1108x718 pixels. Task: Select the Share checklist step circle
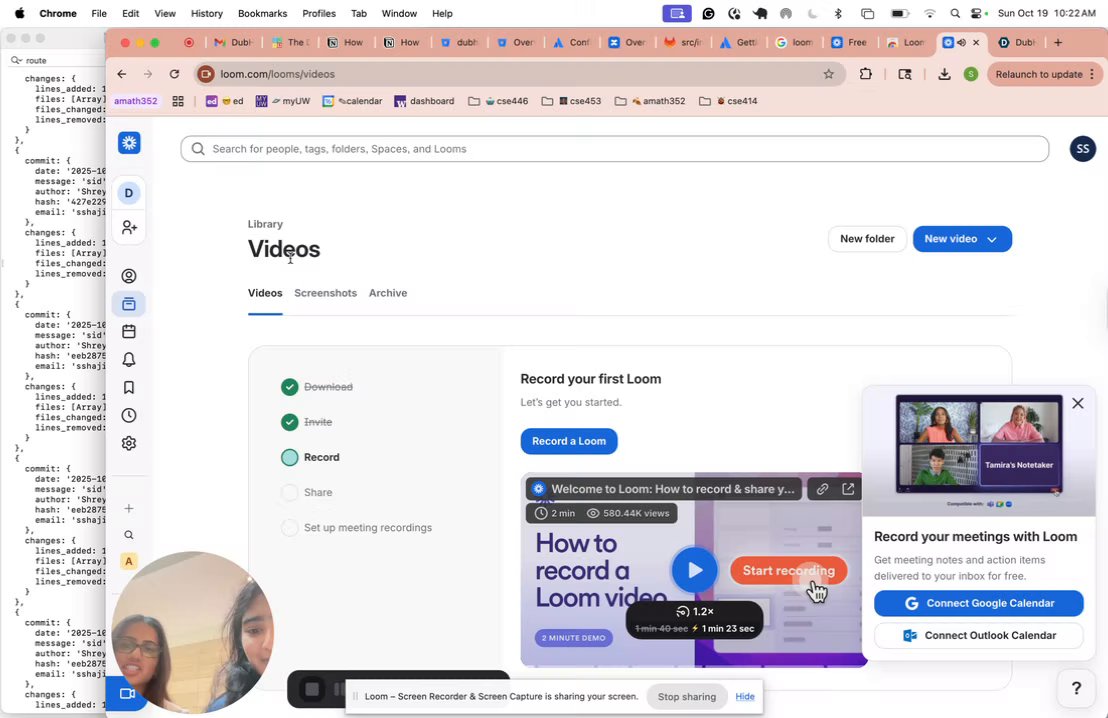tap(289, 493)
